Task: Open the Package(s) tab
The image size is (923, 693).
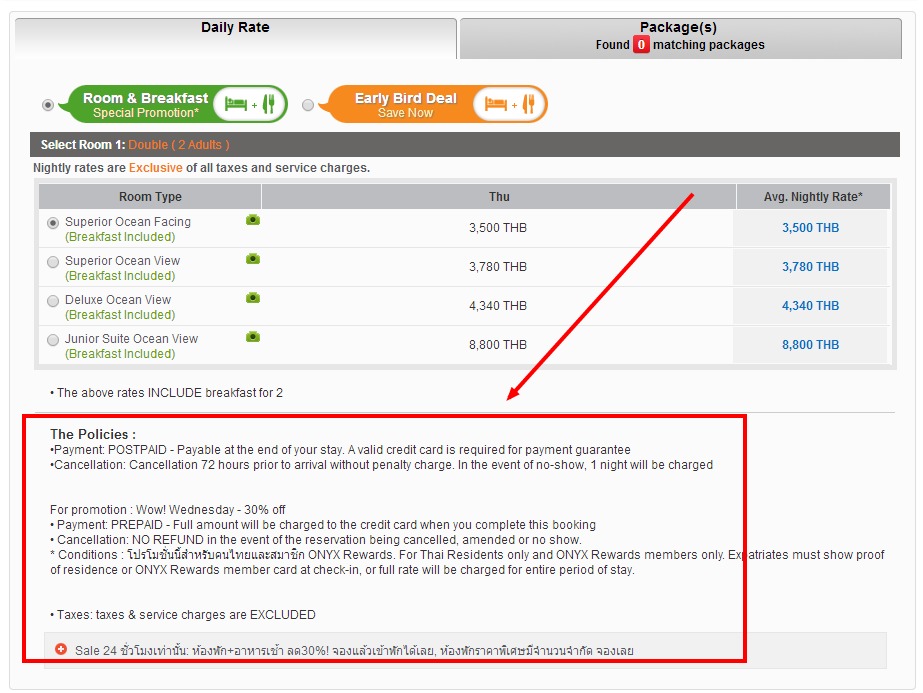Action: [680, 38]
